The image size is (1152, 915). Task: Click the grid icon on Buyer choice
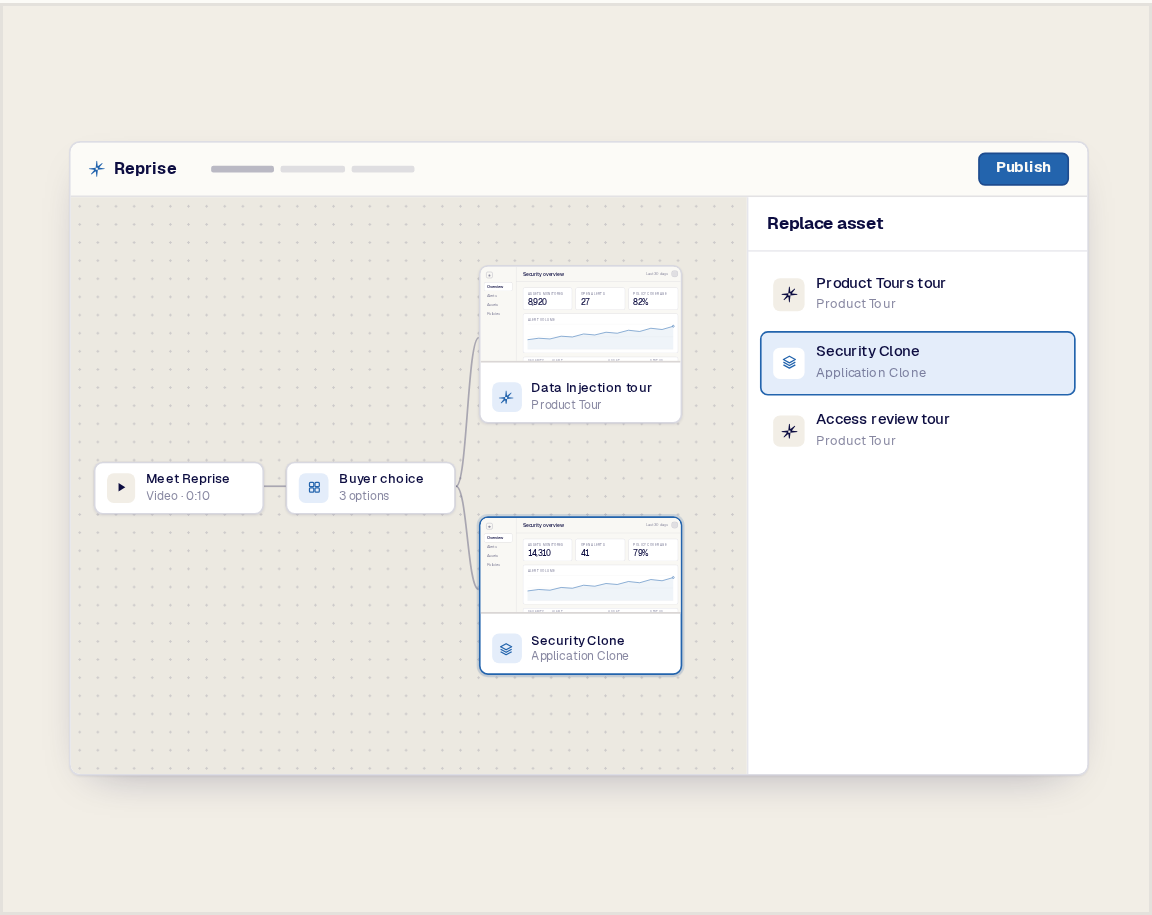[x=314, y=487]
